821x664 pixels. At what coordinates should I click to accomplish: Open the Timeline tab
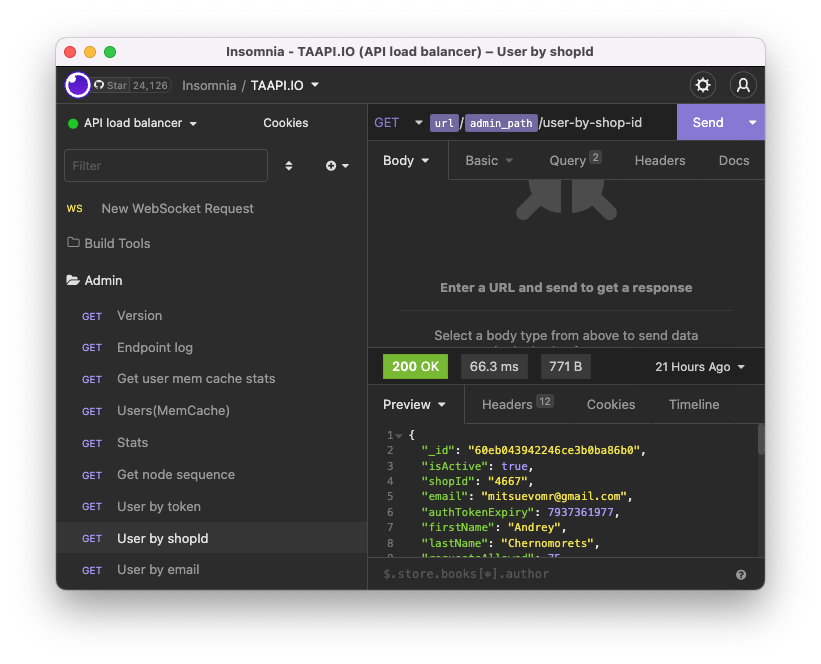[x=694, y=405]
